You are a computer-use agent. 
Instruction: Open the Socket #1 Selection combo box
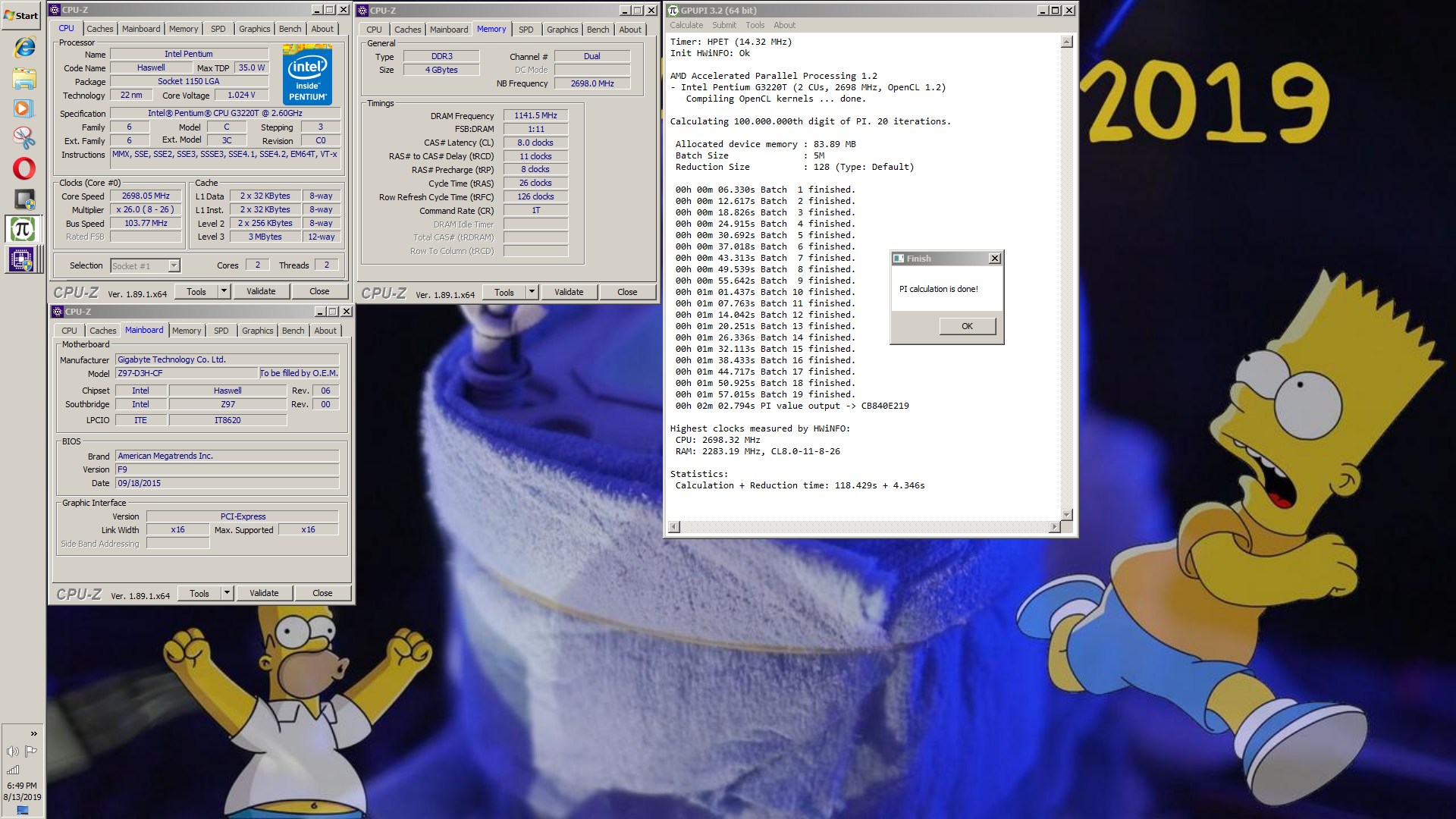pos(145,266)
